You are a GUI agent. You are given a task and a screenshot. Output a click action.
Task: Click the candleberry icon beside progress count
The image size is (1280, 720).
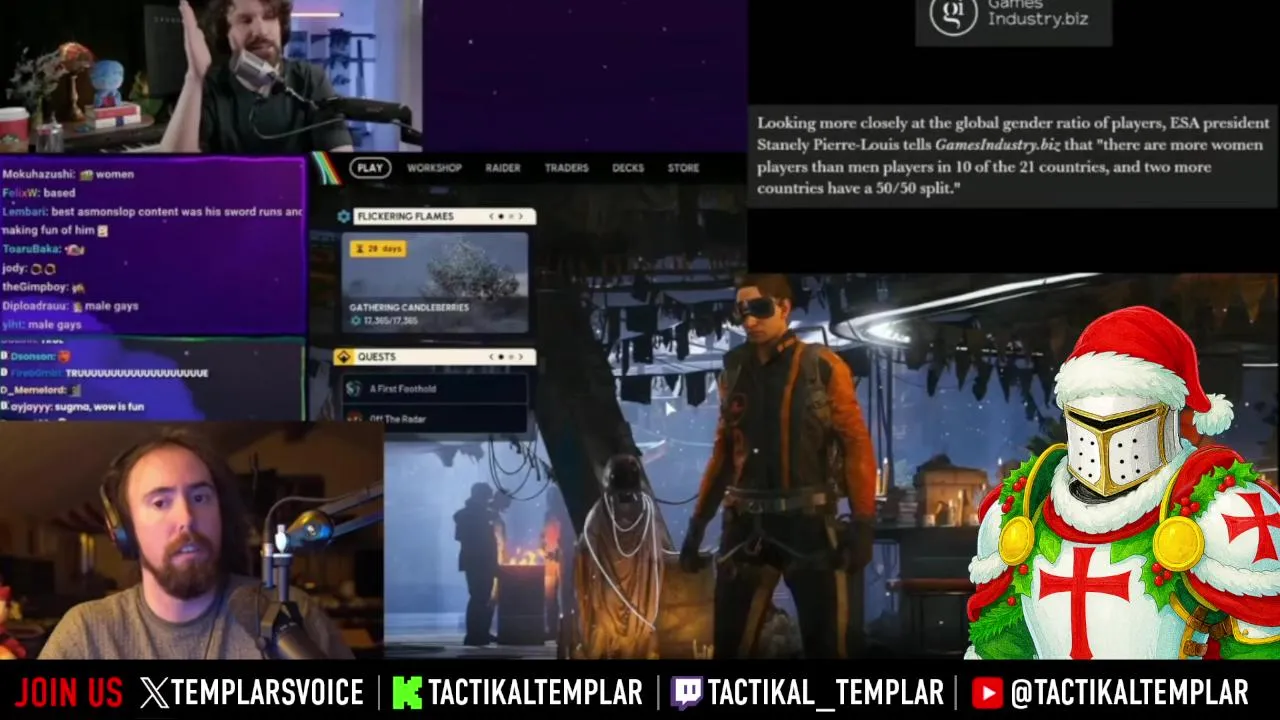[x=356, y=321]
